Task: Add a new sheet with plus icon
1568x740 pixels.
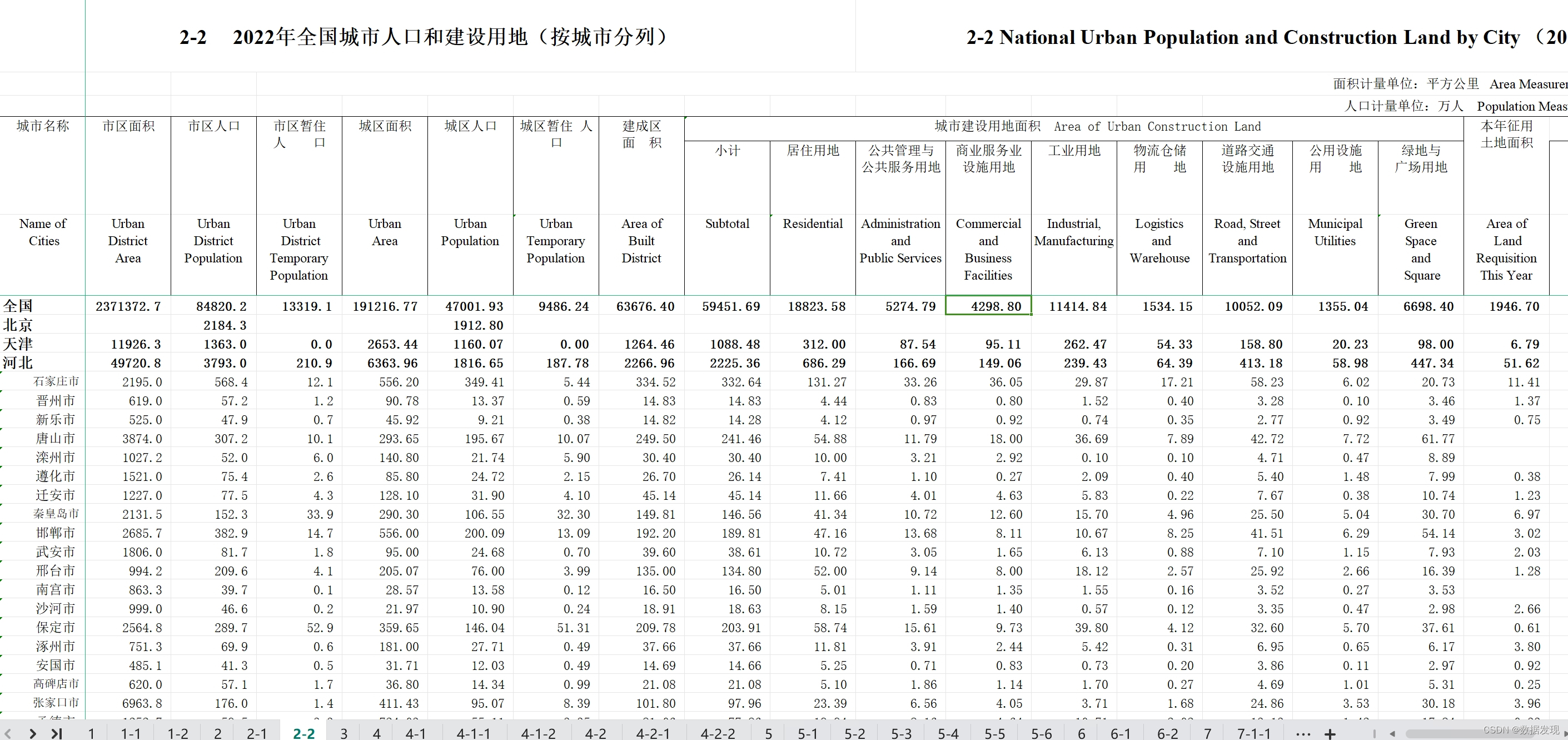Action: tap(1330, 734)
